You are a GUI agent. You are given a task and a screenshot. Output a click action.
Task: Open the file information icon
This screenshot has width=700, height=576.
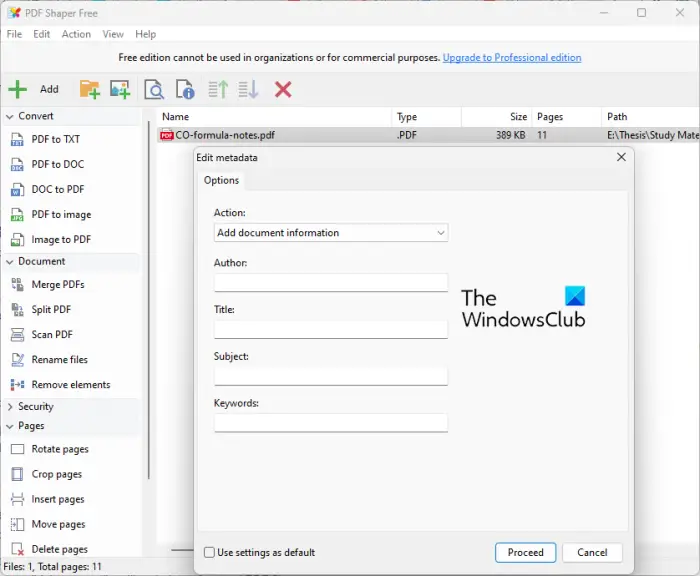(x=185, y=89)
